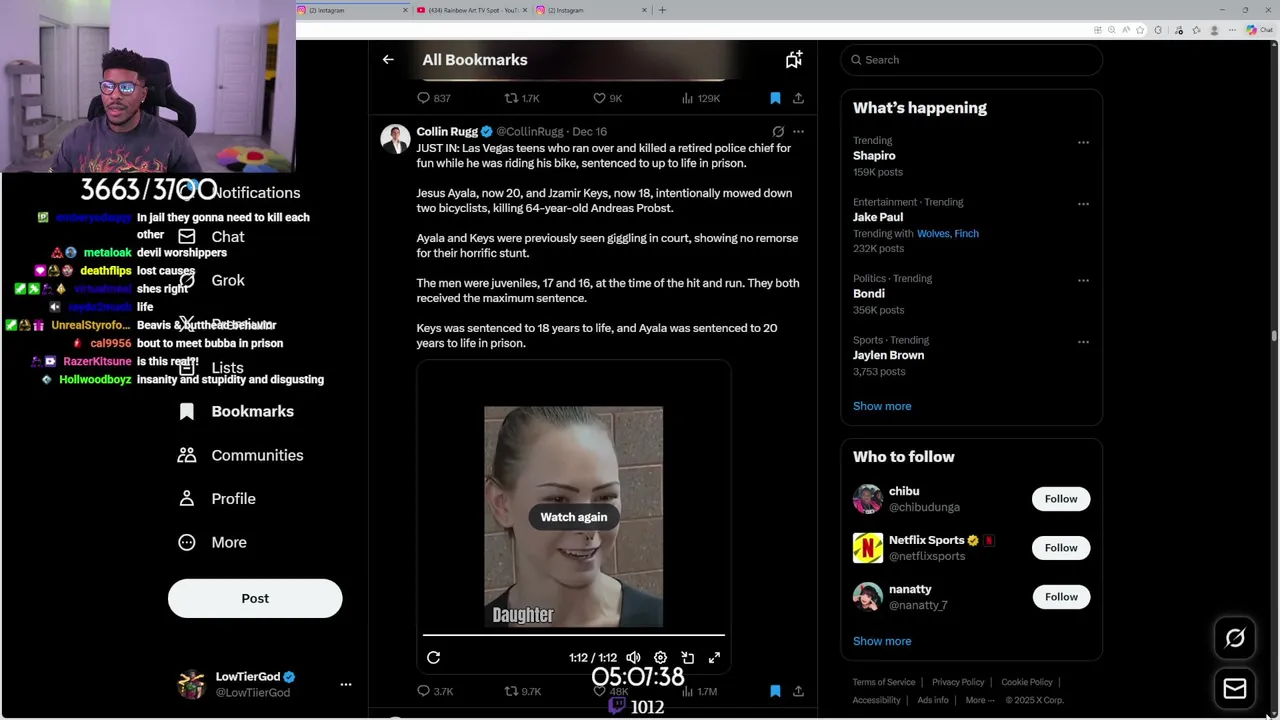Image resolution: width=1280 pixels, height=720 pixels.
Task: Open more options for Bondi trend
Action: (1083, 280)
